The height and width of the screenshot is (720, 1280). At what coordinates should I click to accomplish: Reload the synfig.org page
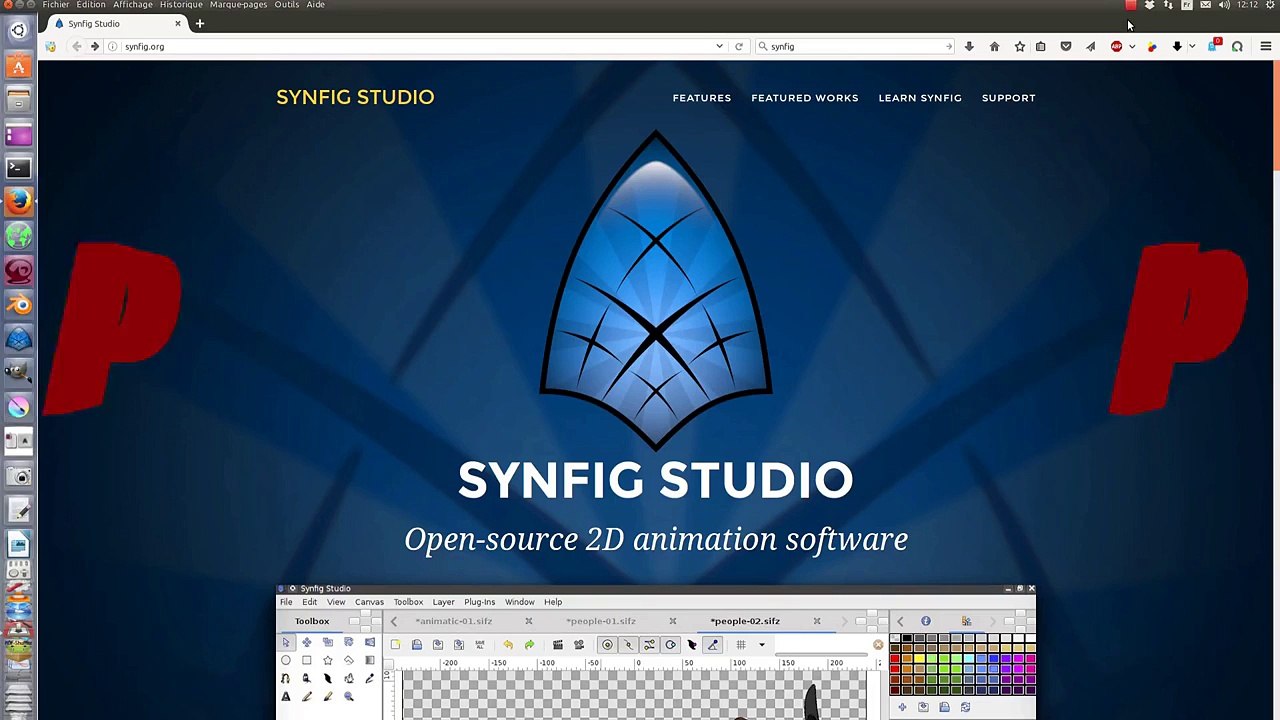pos(738,46)
